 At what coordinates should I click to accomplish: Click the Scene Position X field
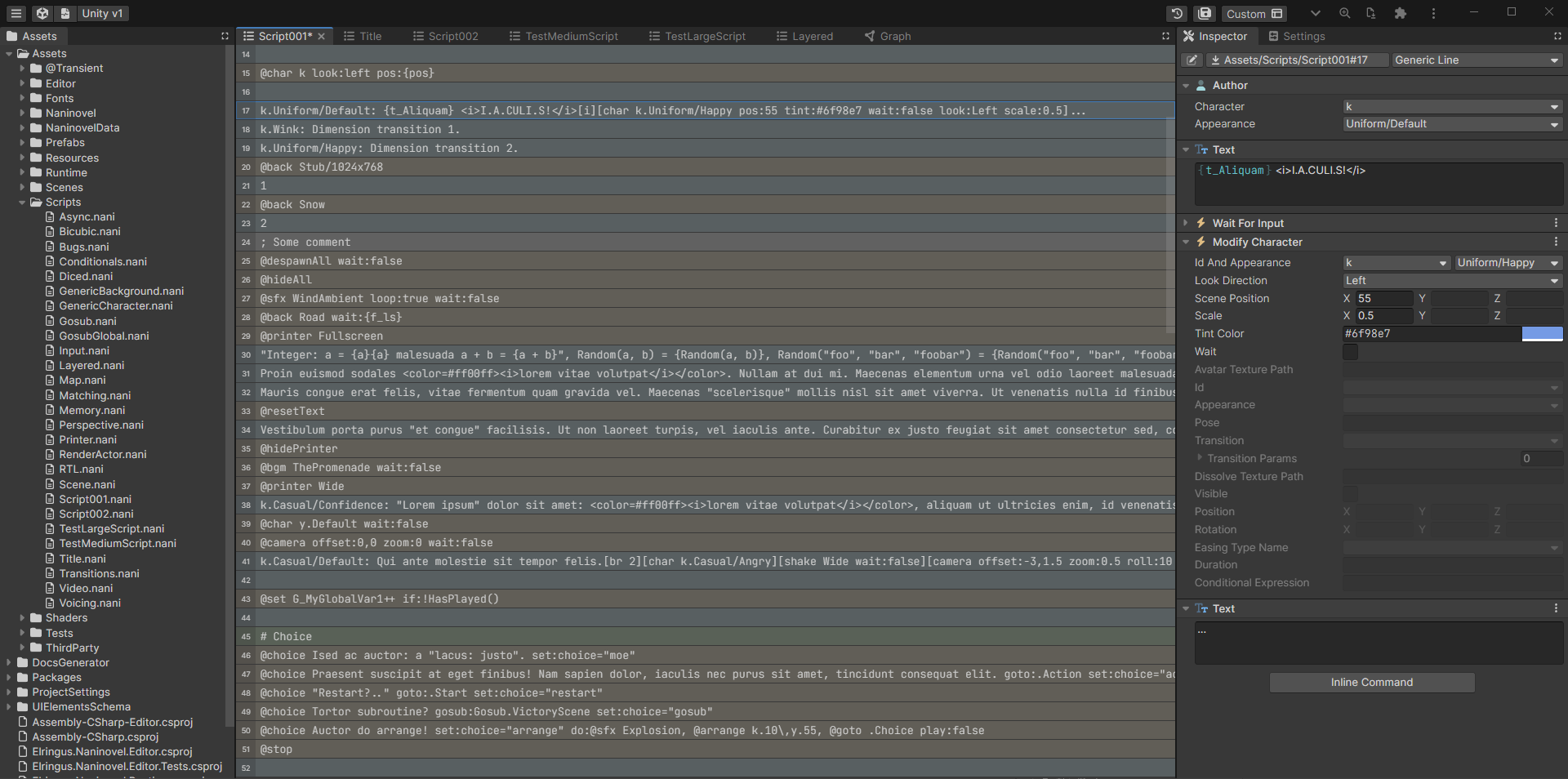[1383, 298]
